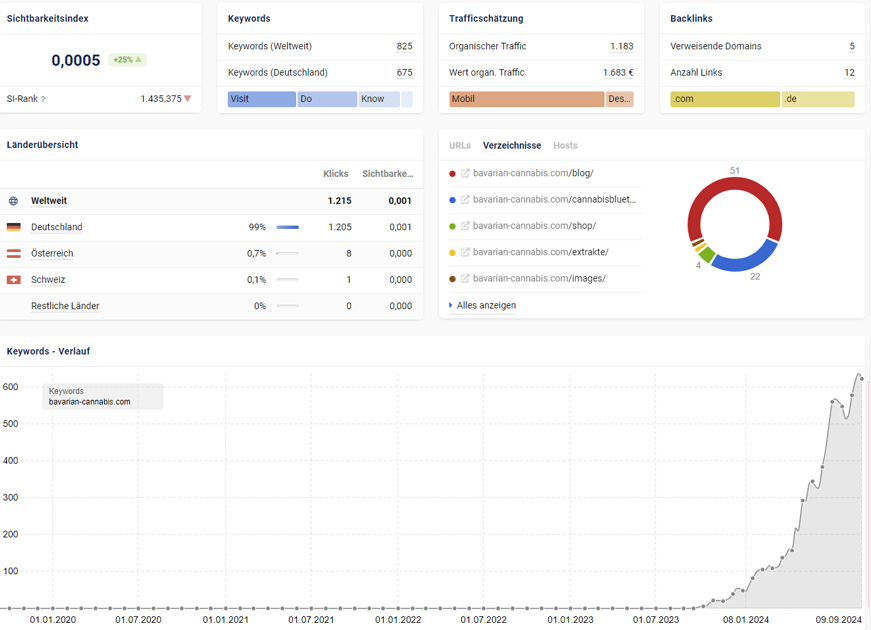This screenshot has width=871, height=630.
Task: Click the .com backlinks TLD bar segment
Action: click(x=724, y=100)
